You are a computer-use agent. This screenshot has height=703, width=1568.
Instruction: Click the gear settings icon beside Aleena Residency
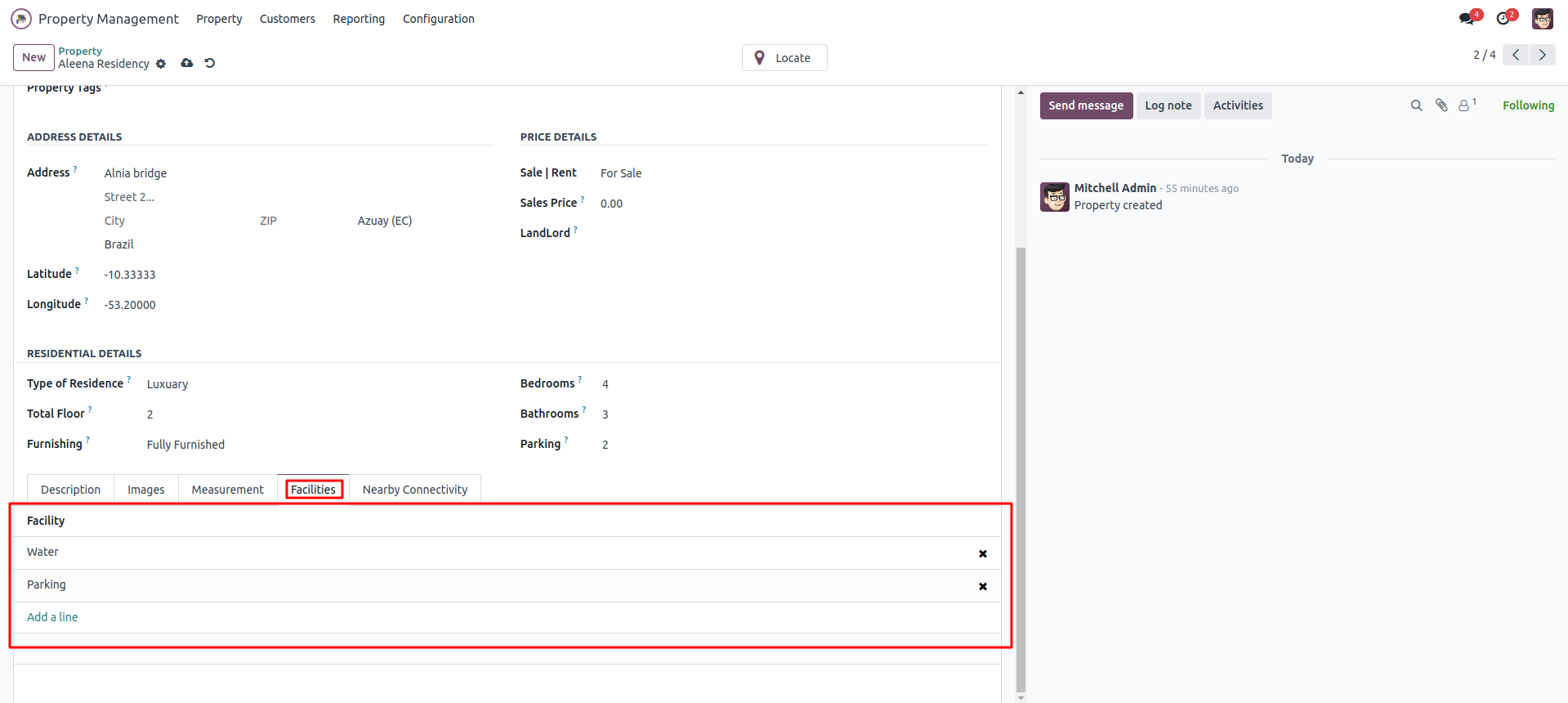(x=161, y=64)
